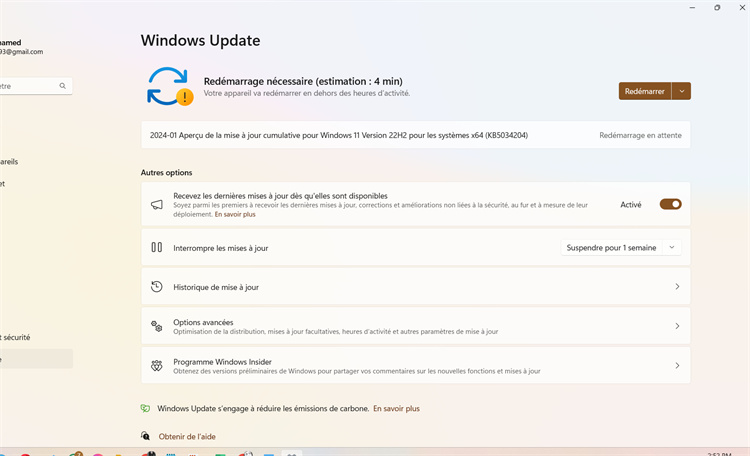750x456 pixels.
Task: Click the pause updates icon
Action: coord(156,247)
